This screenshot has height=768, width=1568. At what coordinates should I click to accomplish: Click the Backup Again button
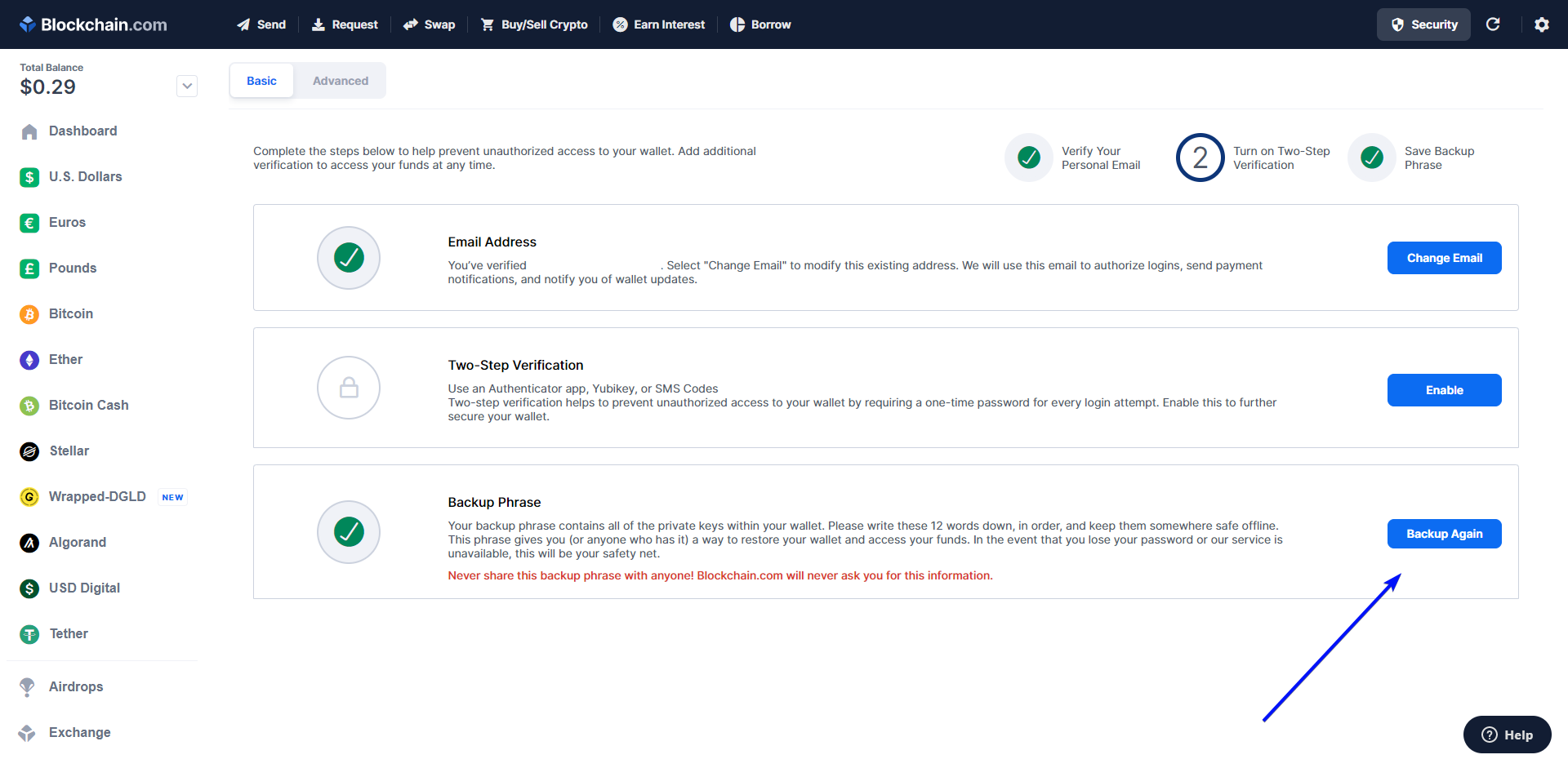(1444, 534)
